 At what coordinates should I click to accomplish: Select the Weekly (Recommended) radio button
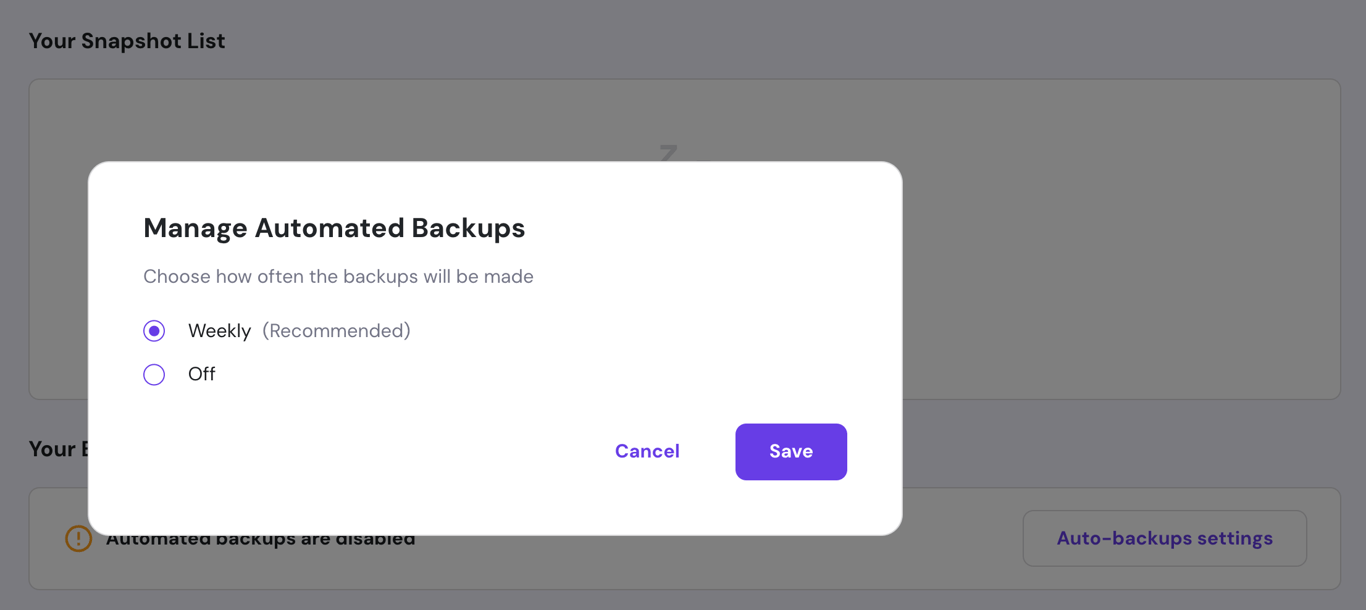153,330
